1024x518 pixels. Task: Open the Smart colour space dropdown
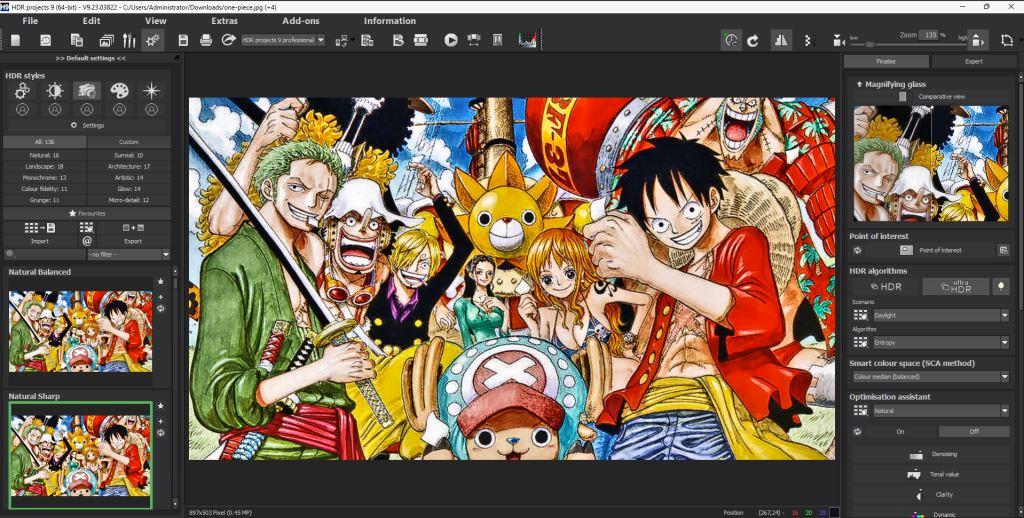pos(930,377)
